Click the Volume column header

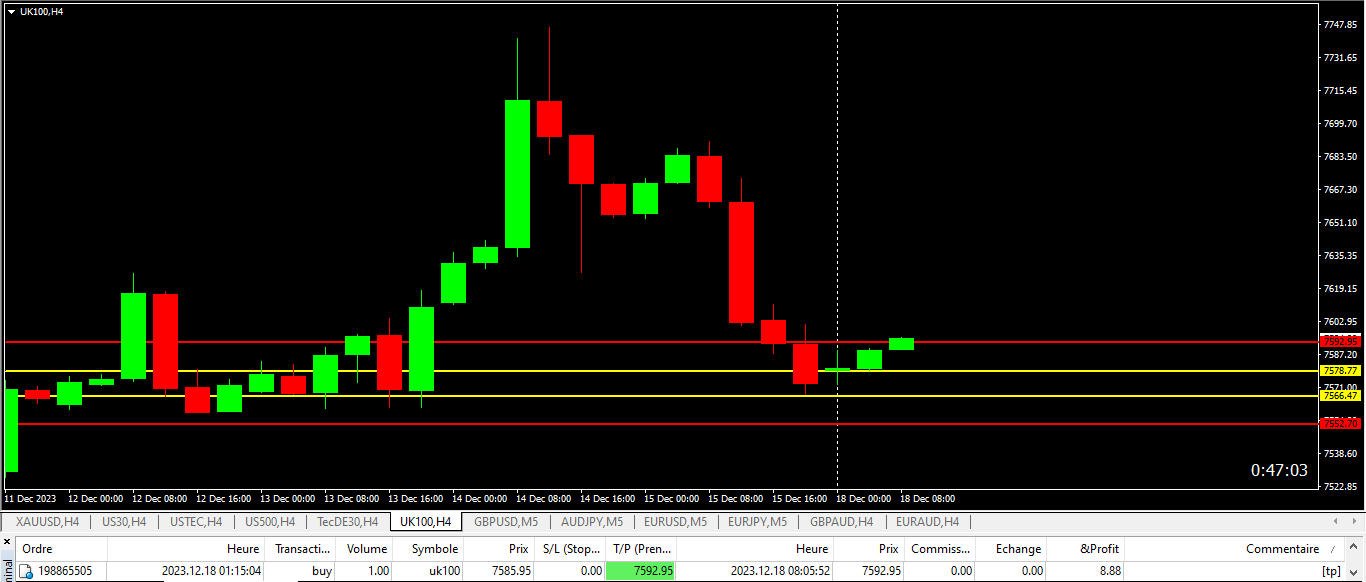tap(366, 549)
